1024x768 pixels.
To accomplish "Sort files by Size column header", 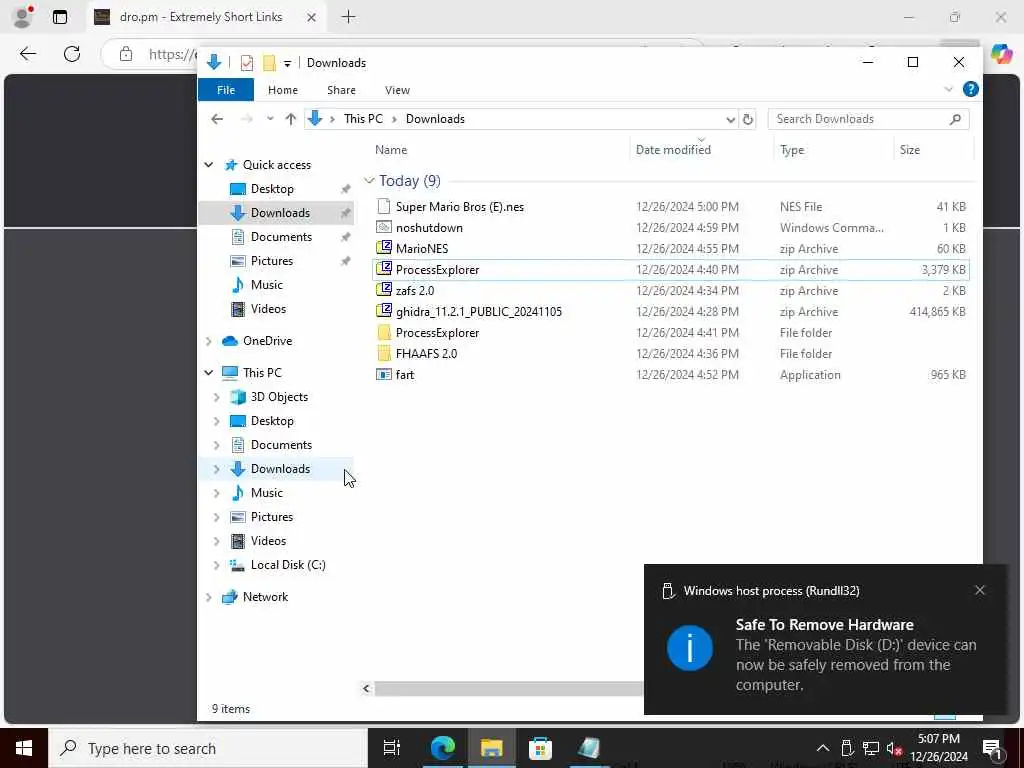I will point(909,150).
